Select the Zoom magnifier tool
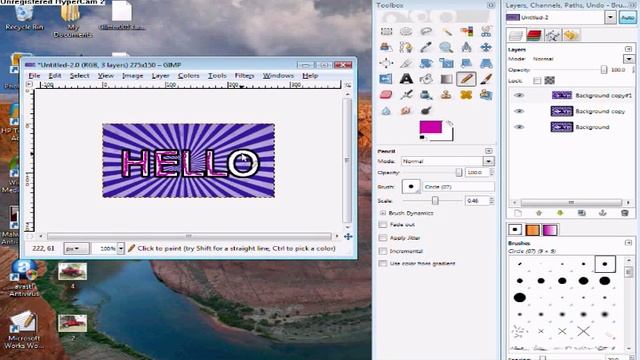 click(x=446, y=47)
